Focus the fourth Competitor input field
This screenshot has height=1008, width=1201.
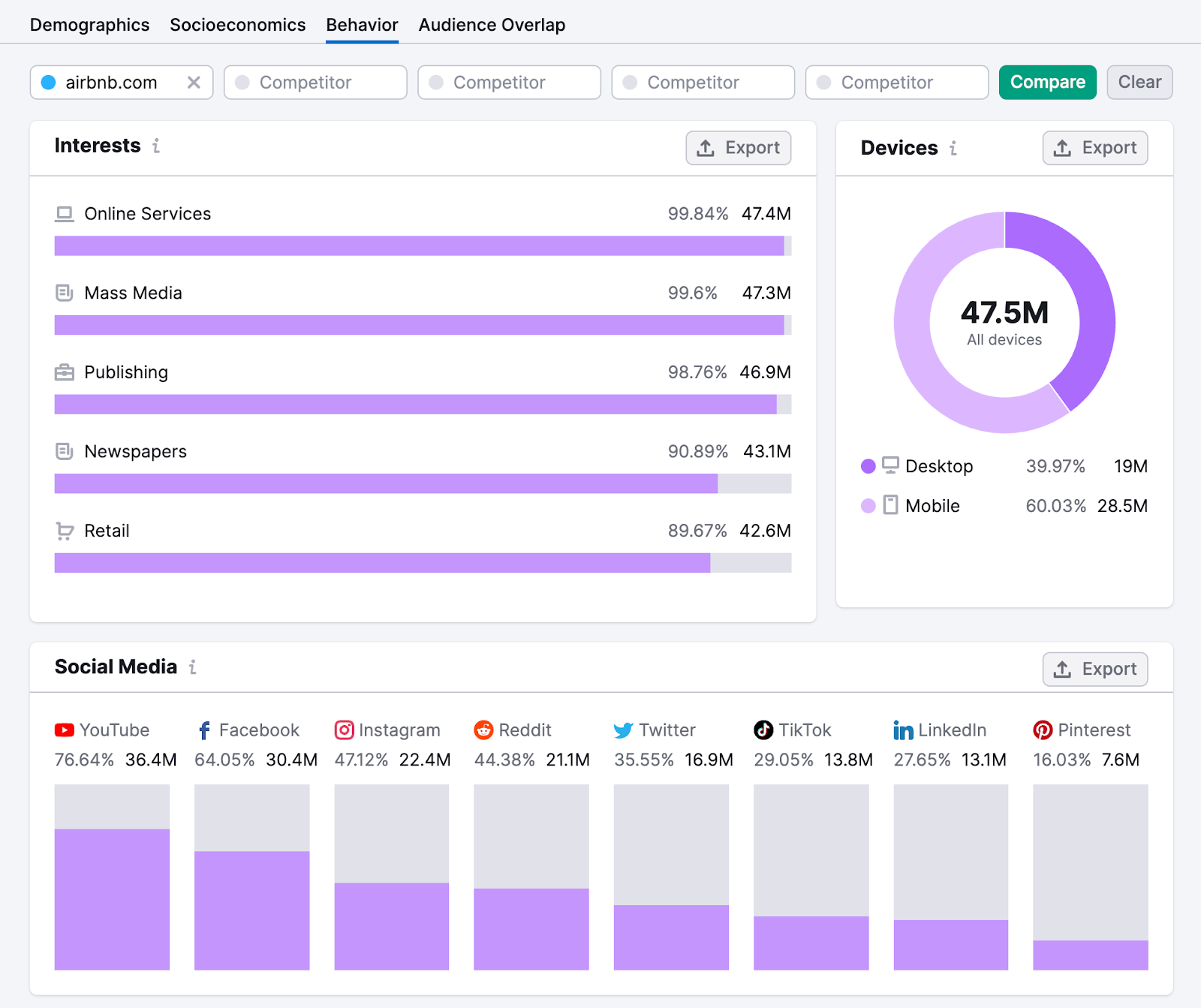pyautogui.click(x=897, y=83)
